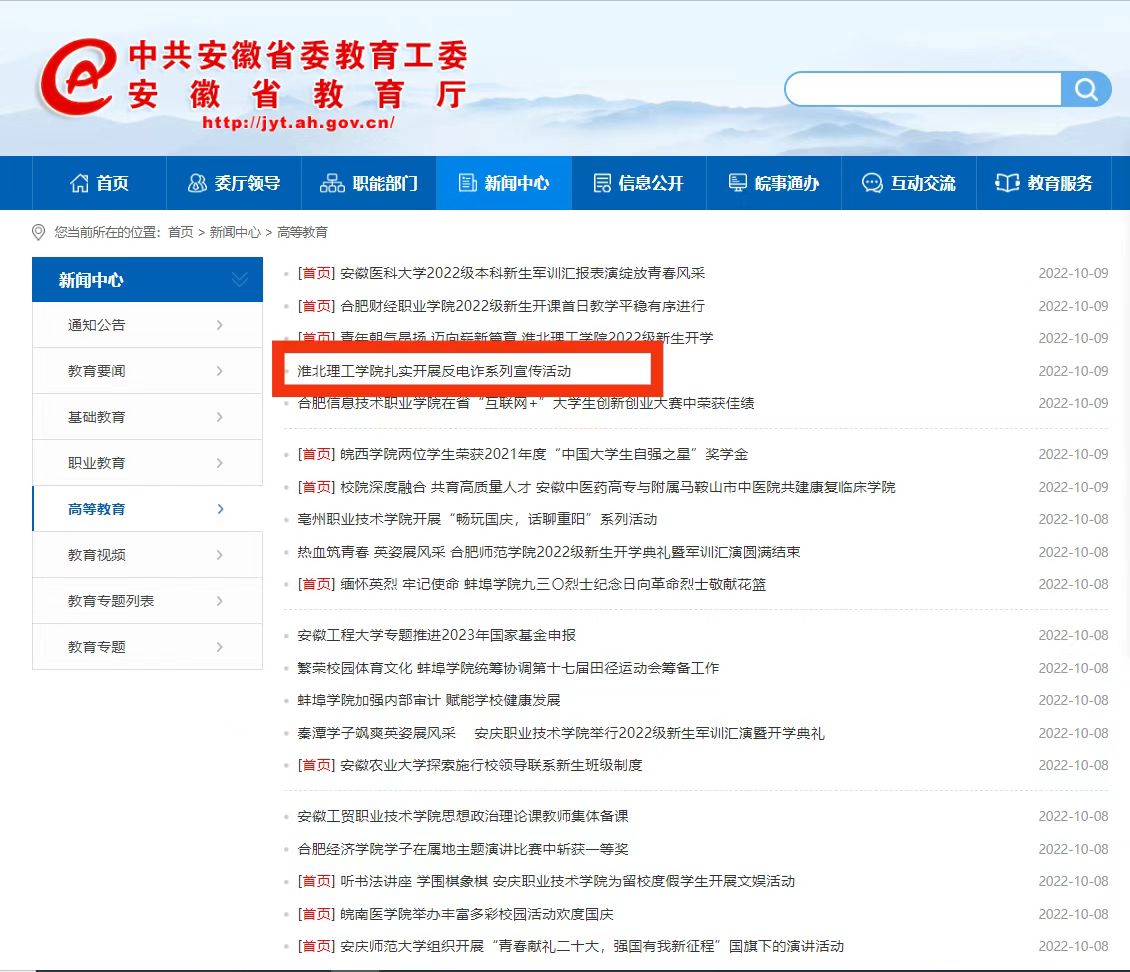
Task: Click the 互动交流 chat bubble icon
Action: (x=872, y=183)
